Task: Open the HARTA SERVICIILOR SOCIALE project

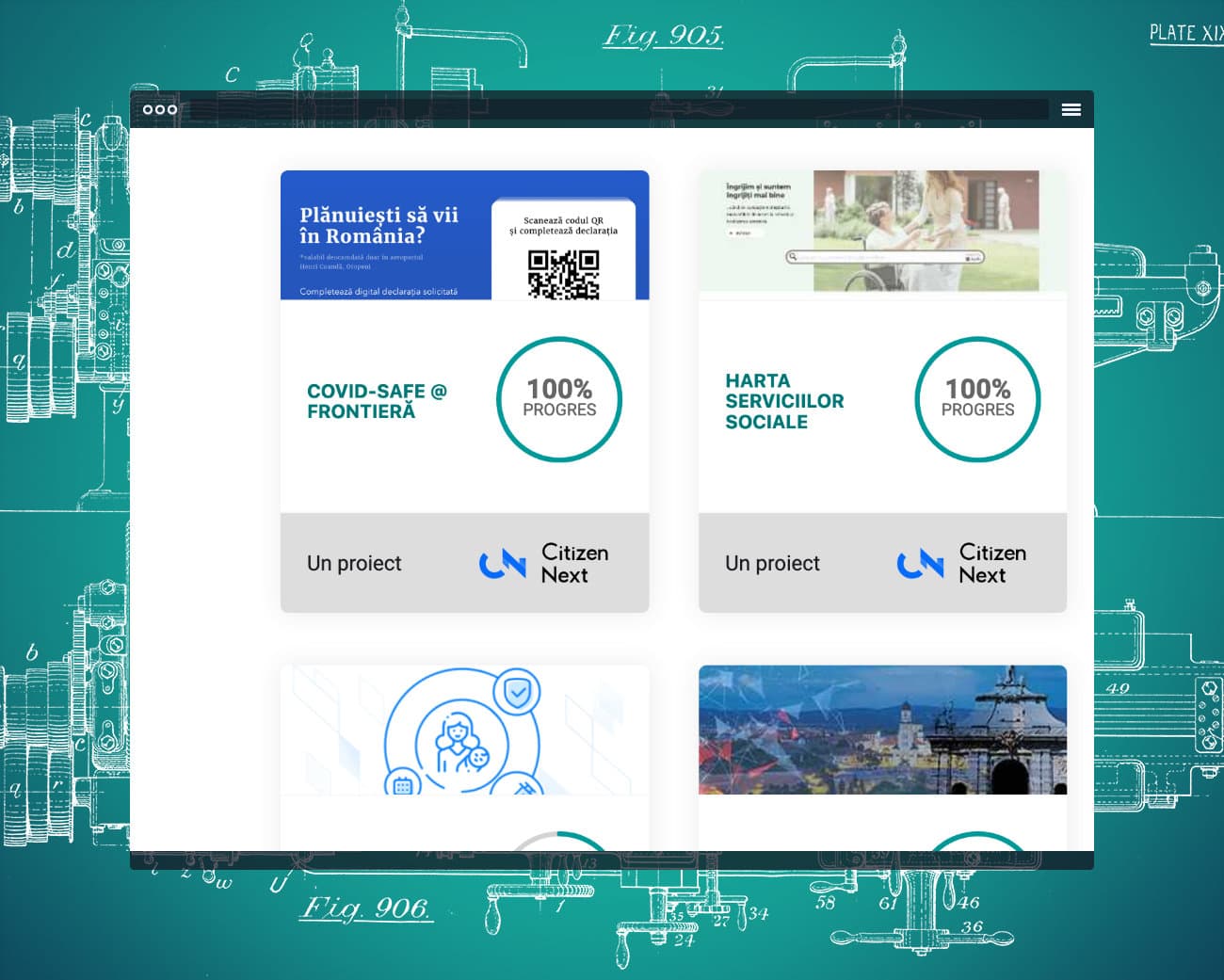Action: (x=784, y=400)
